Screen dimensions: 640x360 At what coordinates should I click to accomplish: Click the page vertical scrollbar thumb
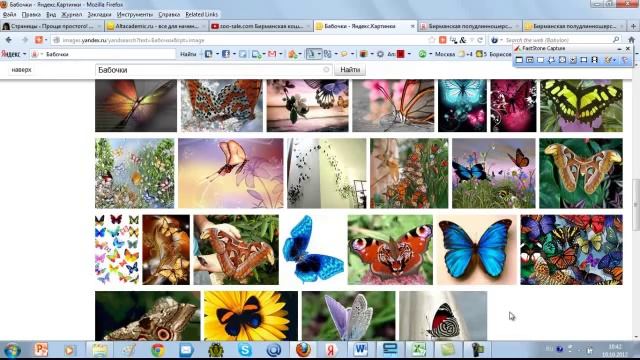click(636, 204)
